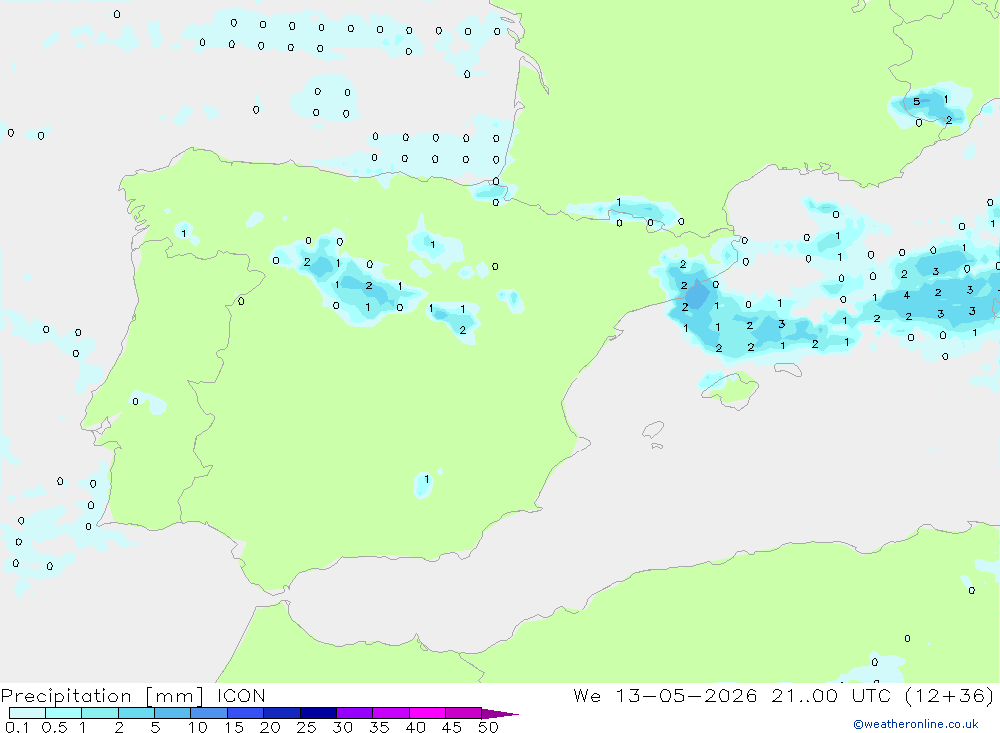Click the map value '5' over northeast
The width and height of the screenshot is (1000, 733).
(916, 101)
